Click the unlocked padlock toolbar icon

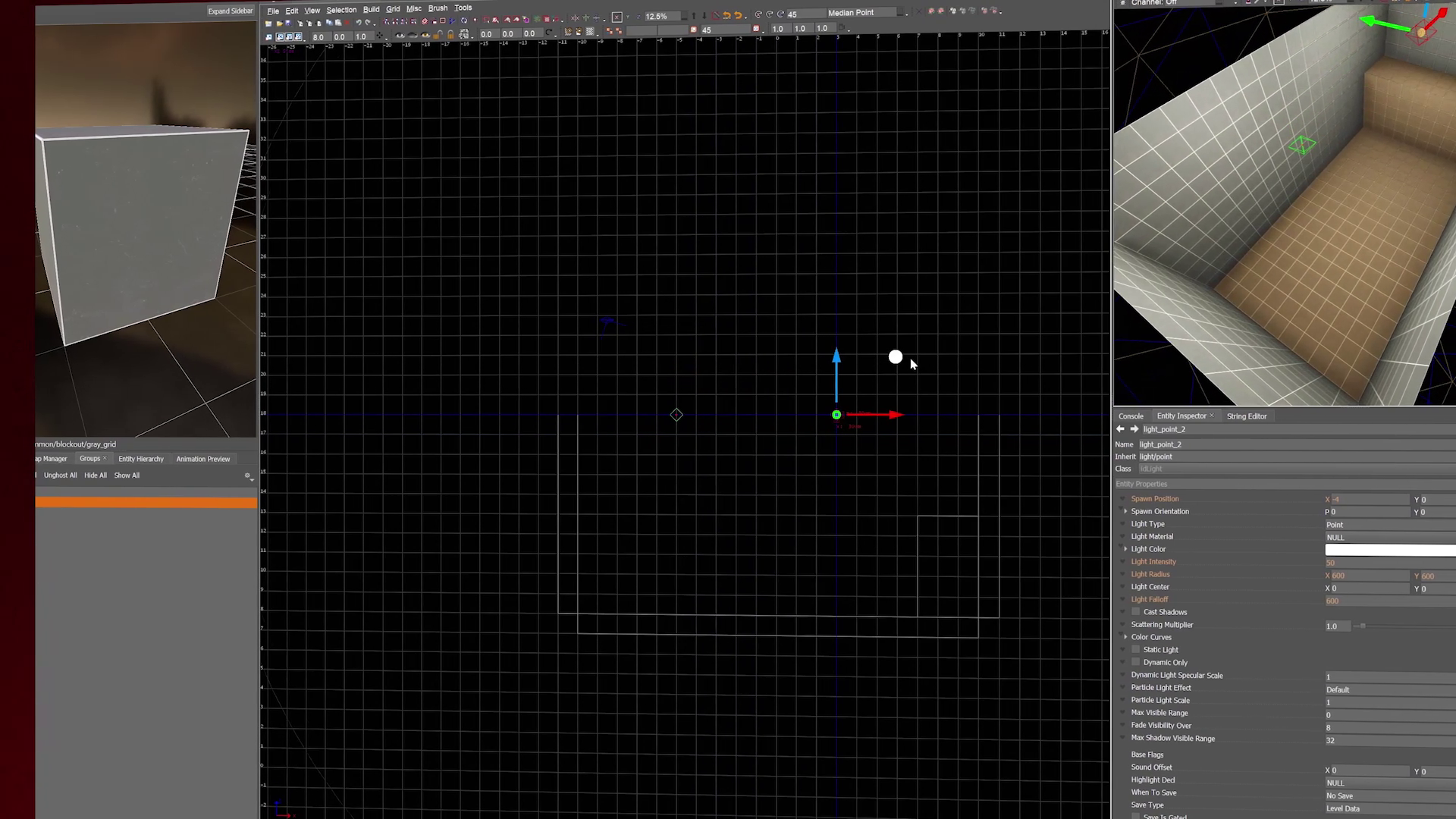tap(438, 35)
